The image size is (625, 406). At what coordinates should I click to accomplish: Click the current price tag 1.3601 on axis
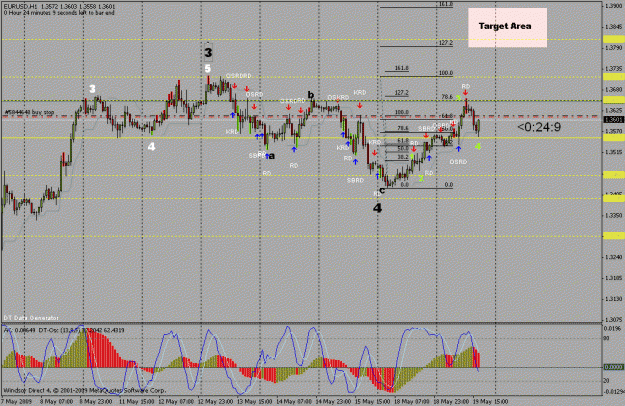coord(614,120)
